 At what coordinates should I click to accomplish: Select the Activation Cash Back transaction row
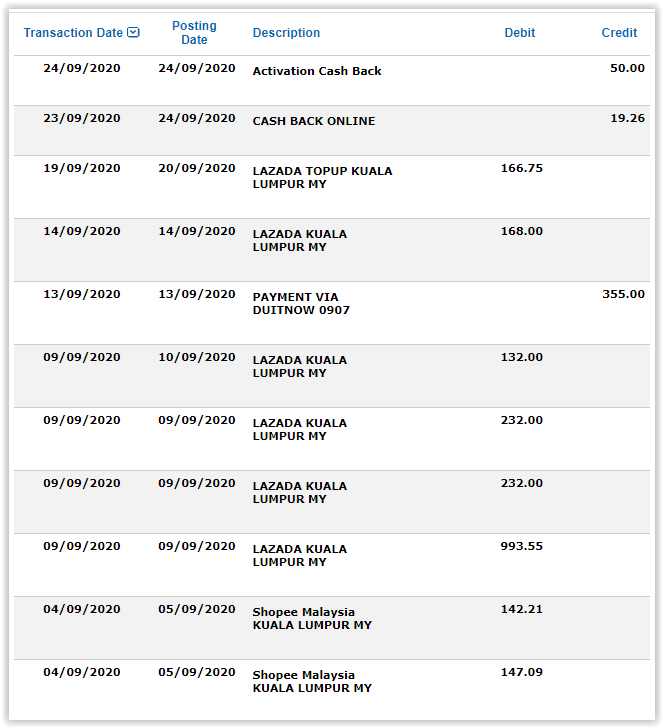click(x=332, y=80)
